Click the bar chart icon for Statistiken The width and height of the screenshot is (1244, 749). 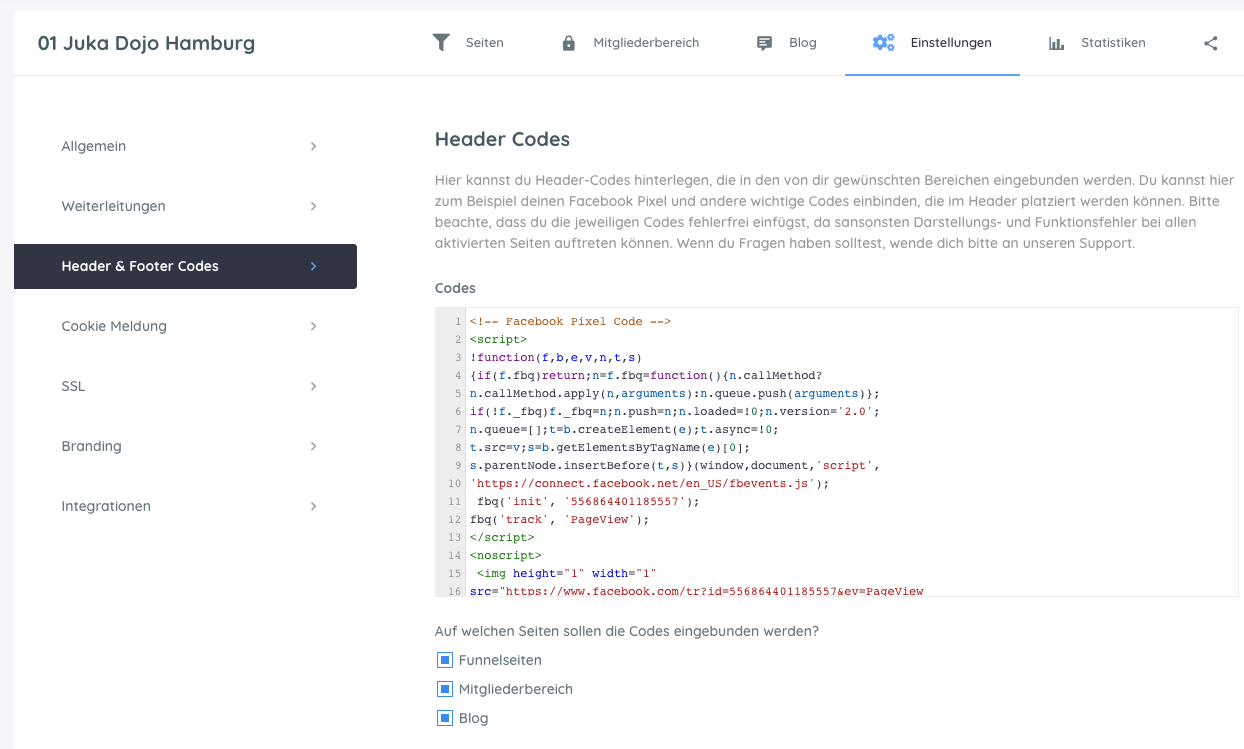[1056, 43]
